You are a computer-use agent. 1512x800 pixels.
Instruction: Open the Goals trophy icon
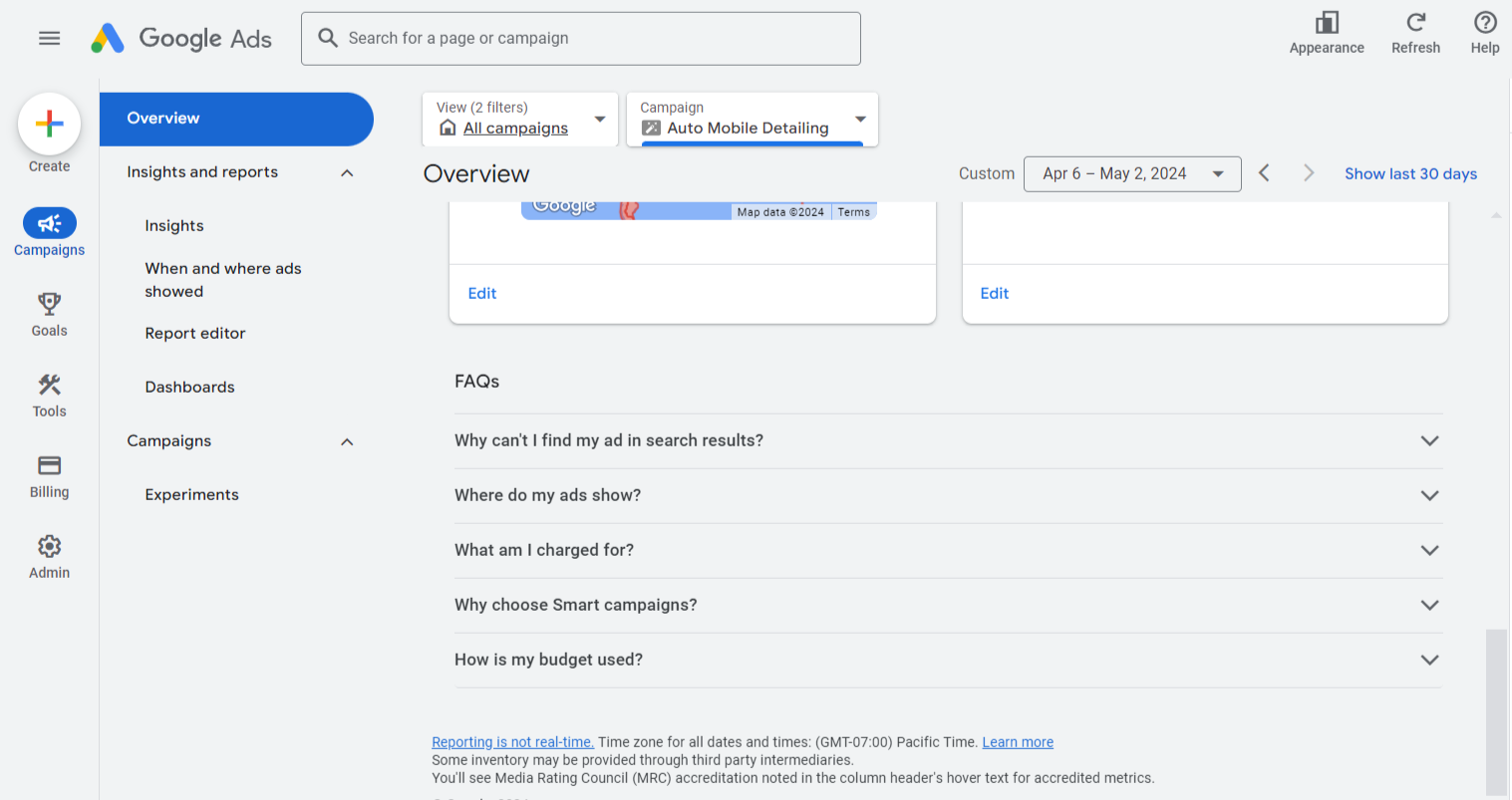[49, 304]
